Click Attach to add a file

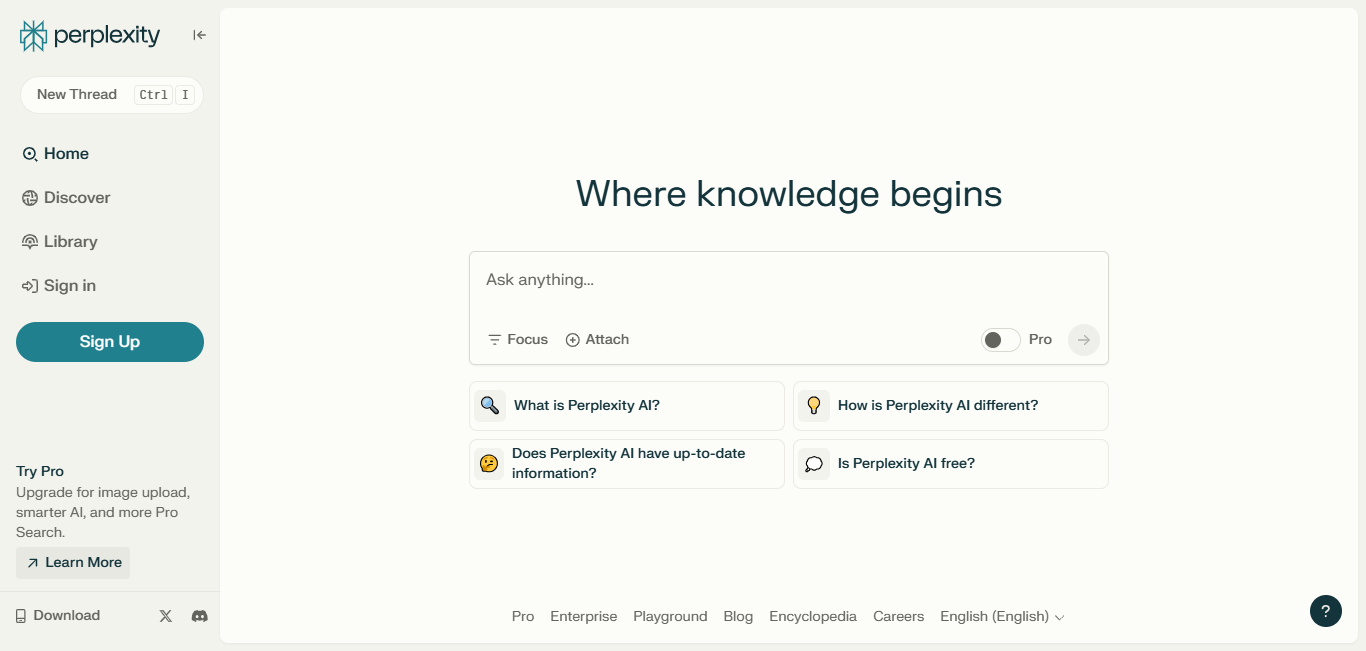click(597, 340)
